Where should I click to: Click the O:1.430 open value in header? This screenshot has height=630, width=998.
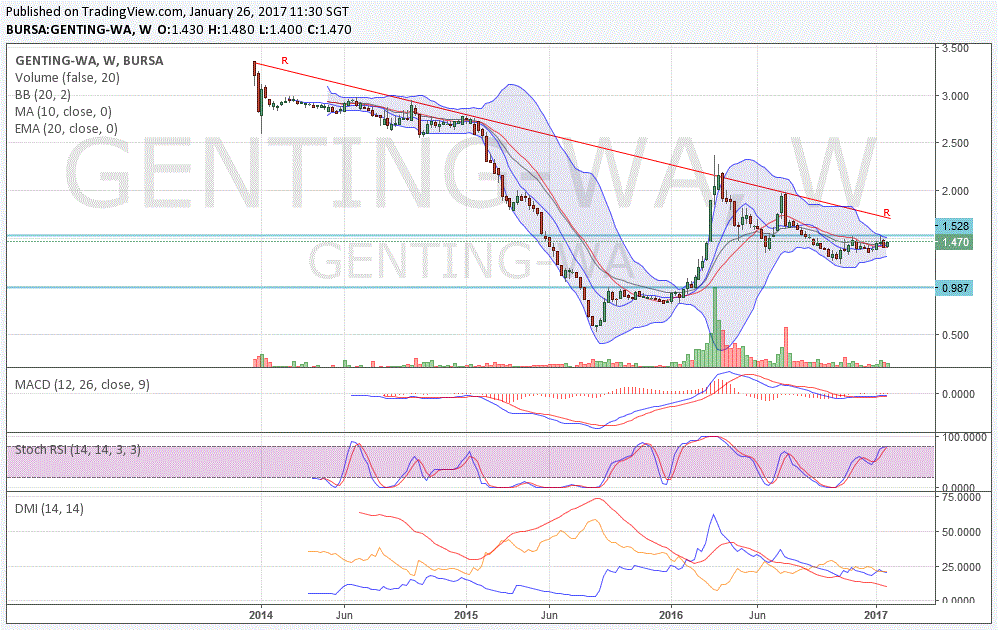pos(181,29)
